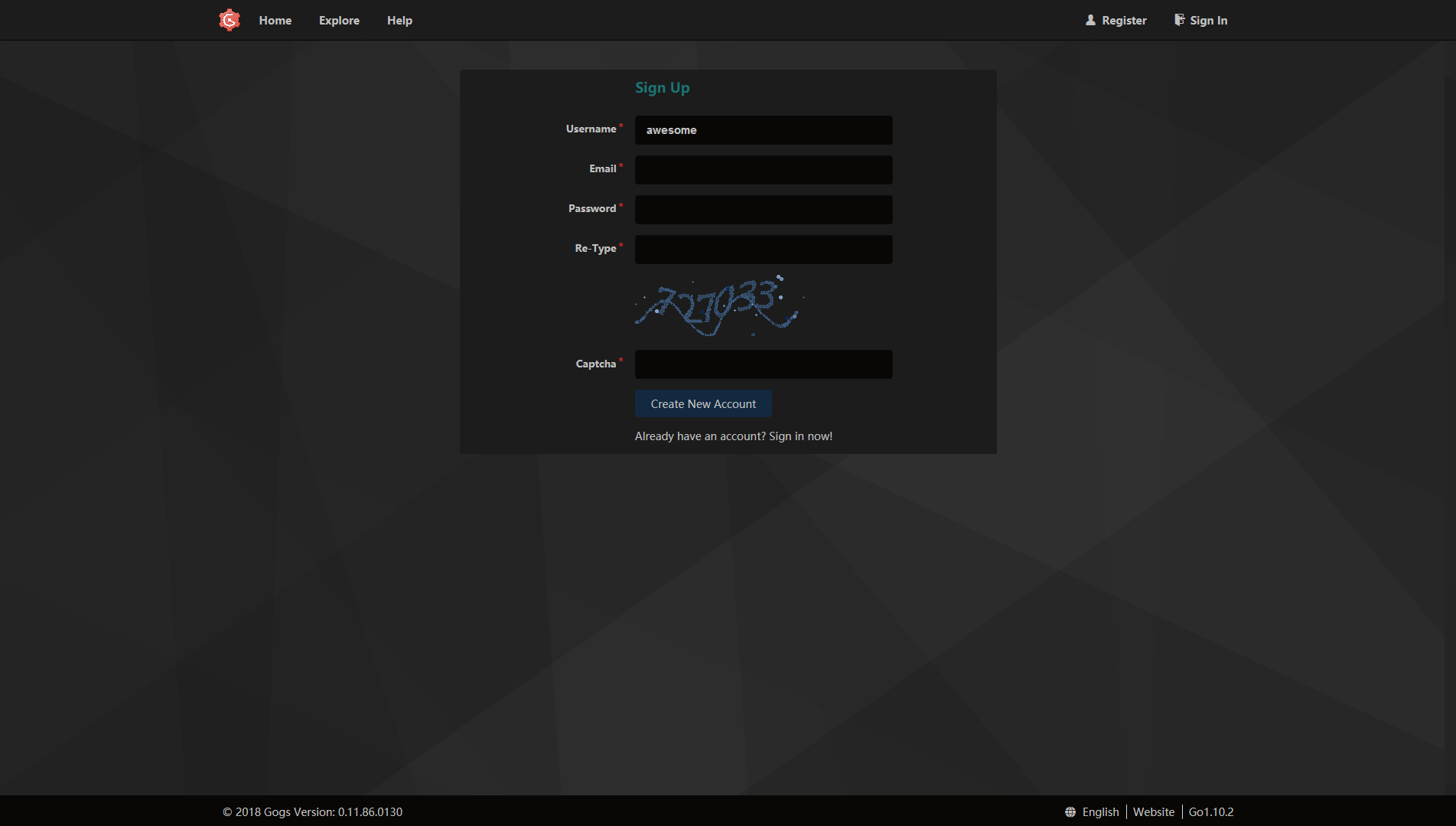Screen dimensions: 1456x826
Task: Click the globe language icon
Action: (x=1070, y=812)
